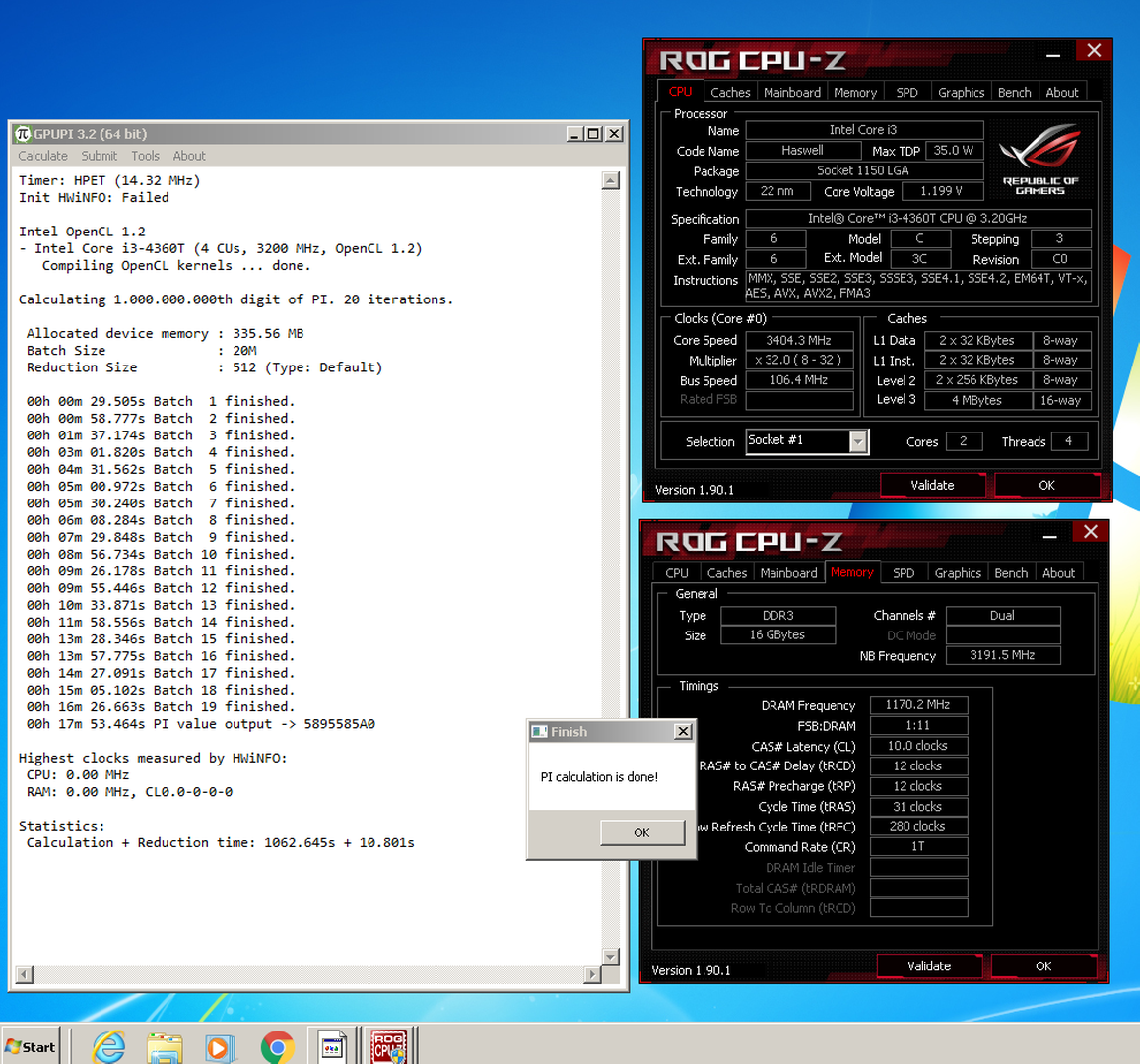Click the Finish dialog title icon

tap(539, 731)
